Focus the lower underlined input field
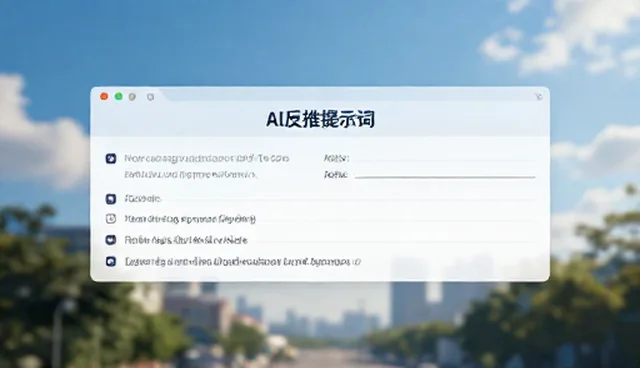 click(445, 174)
